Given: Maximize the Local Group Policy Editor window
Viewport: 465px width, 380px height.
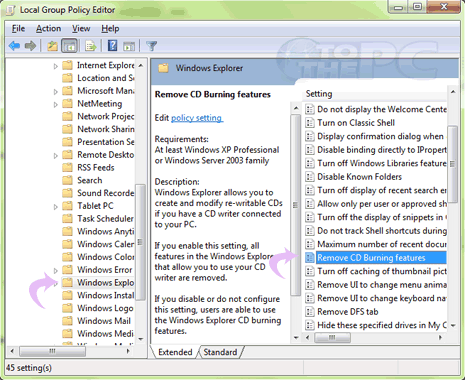Looking at the screenshot, I should tap(417, 7).
